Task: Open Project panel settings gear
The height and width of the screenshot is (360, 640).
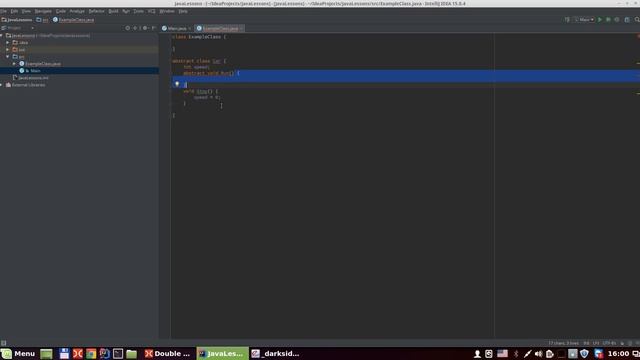Action: click(x=145, y=28)
